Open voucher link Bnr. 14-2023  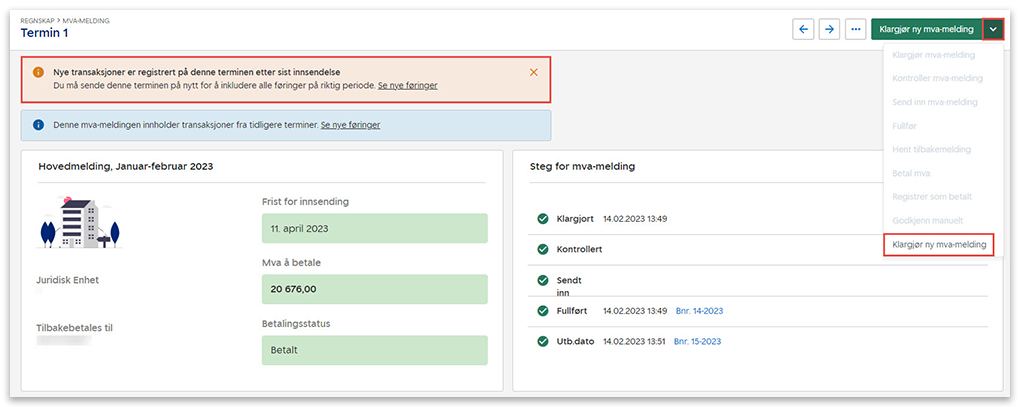(699, 311)
